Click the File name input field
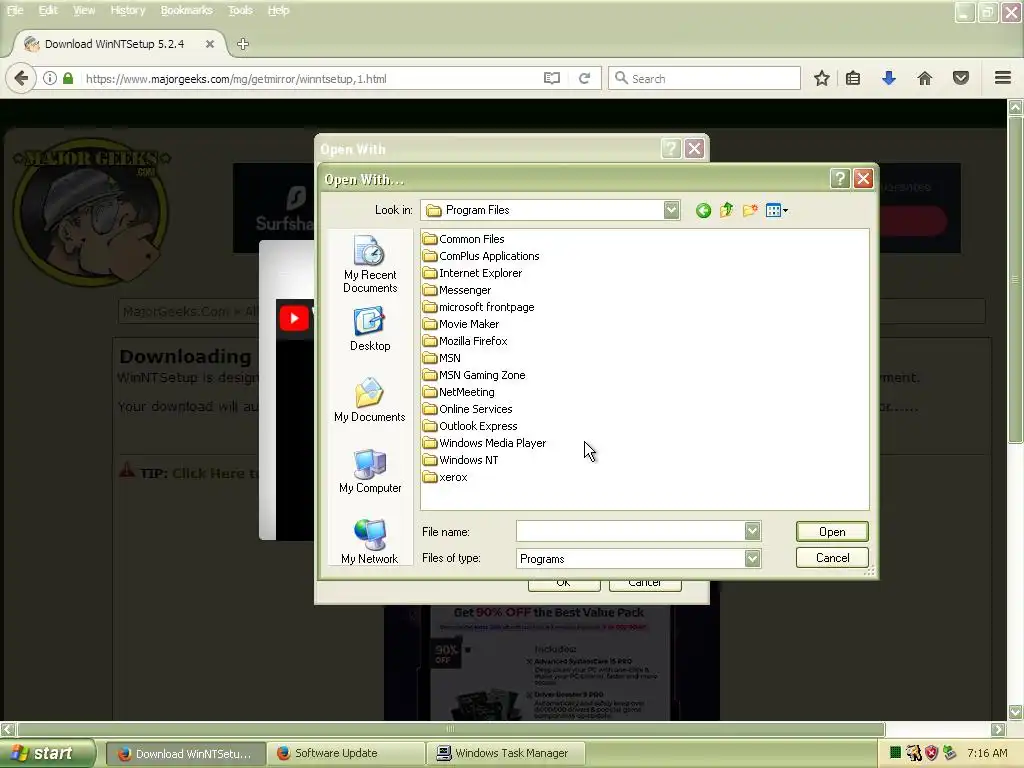The width and height of the screenshot is (1024, 768). pos(630,531)
